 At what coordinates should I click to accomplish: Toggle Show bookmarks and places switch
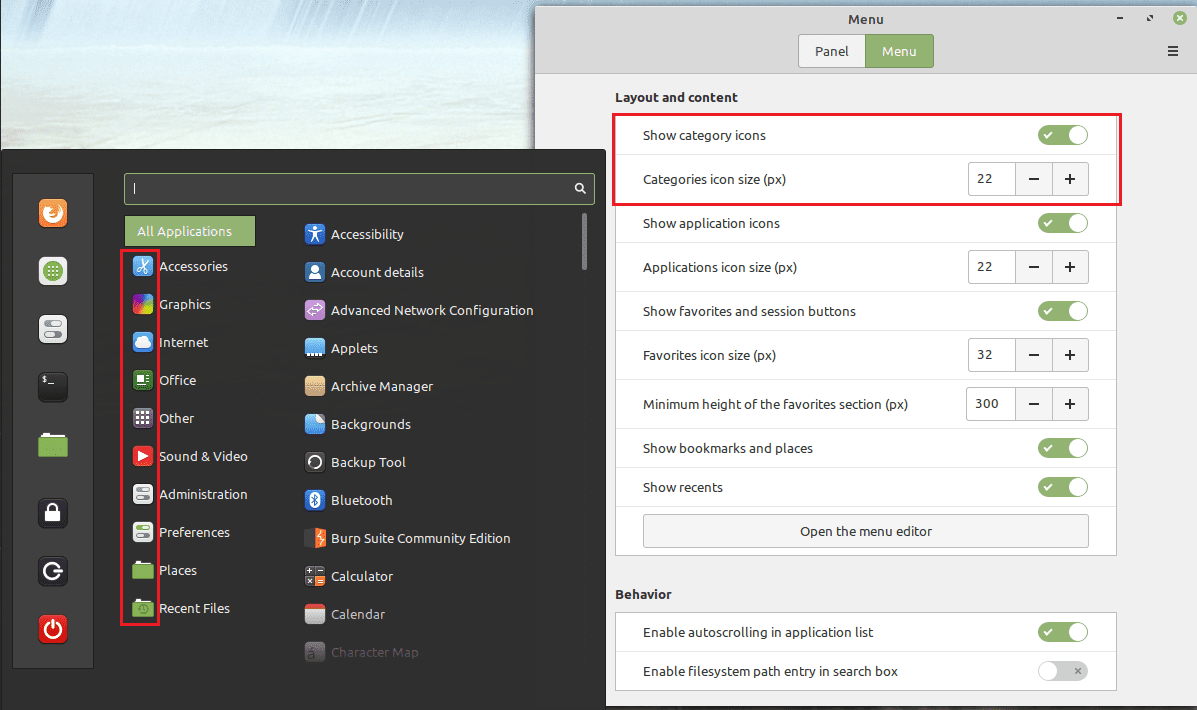pos(1063,448)
